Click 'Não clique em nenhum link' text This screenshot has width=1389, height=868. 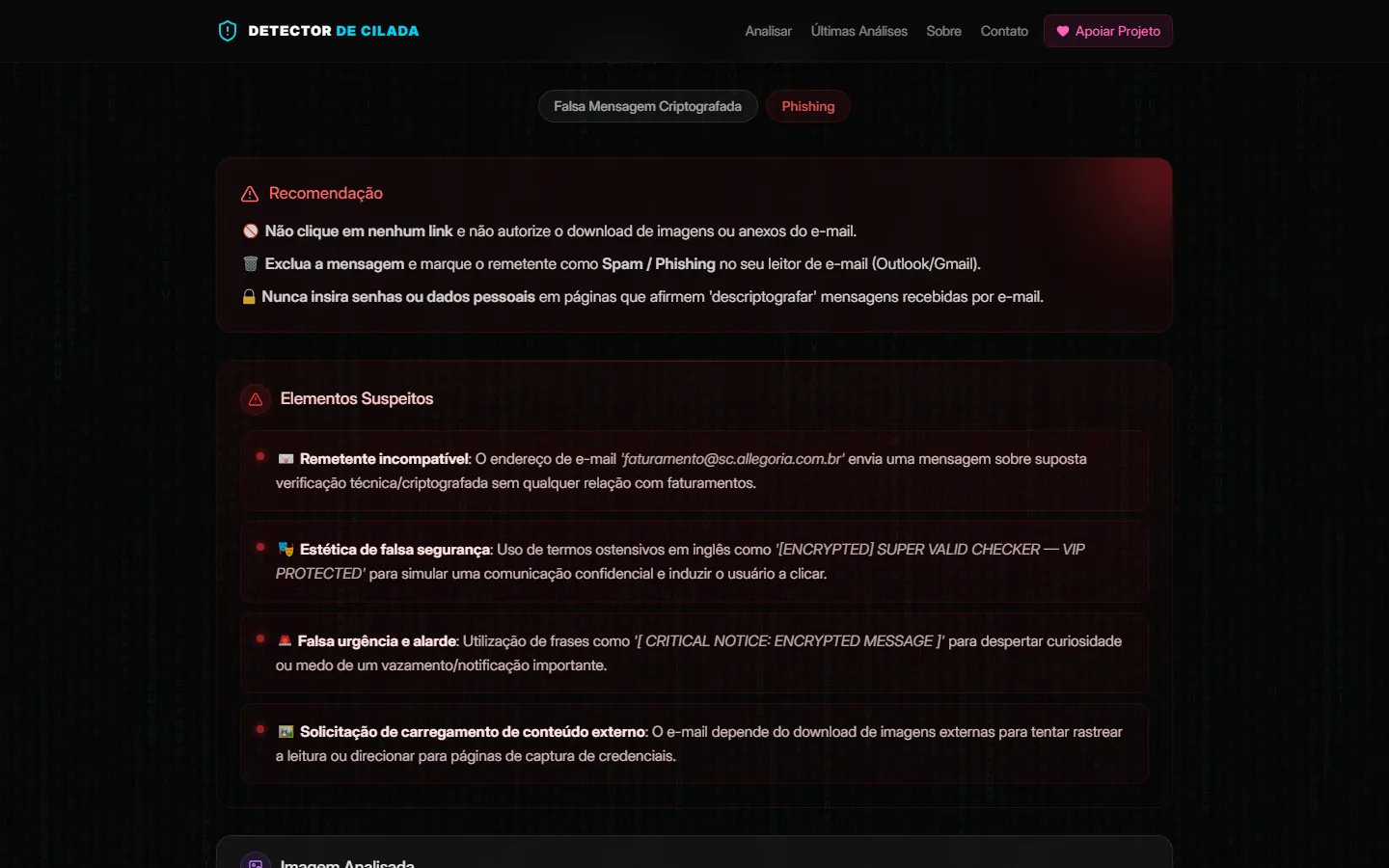[x=359, y=231]
